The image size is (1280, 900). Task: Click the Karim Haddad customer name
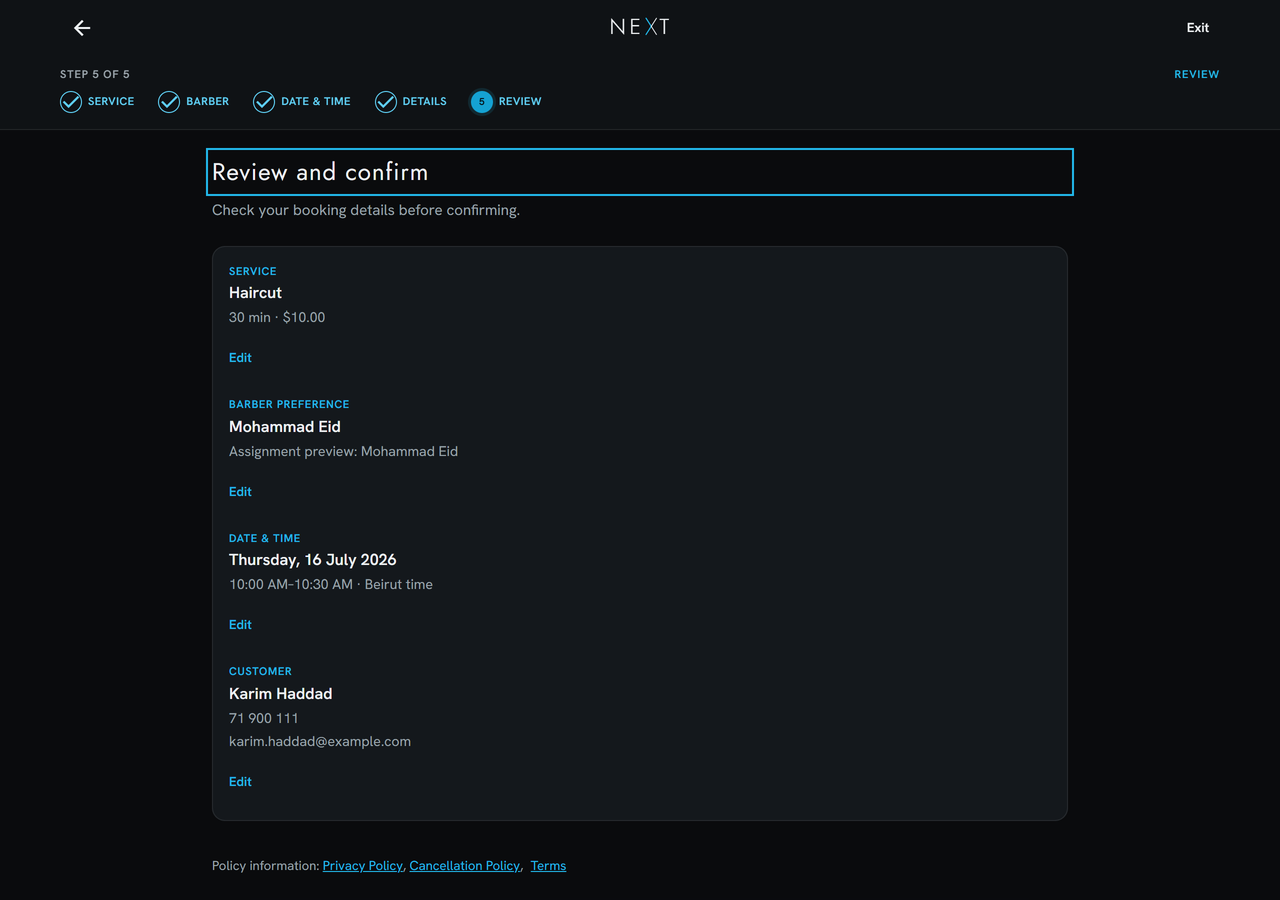coord(280,694)
